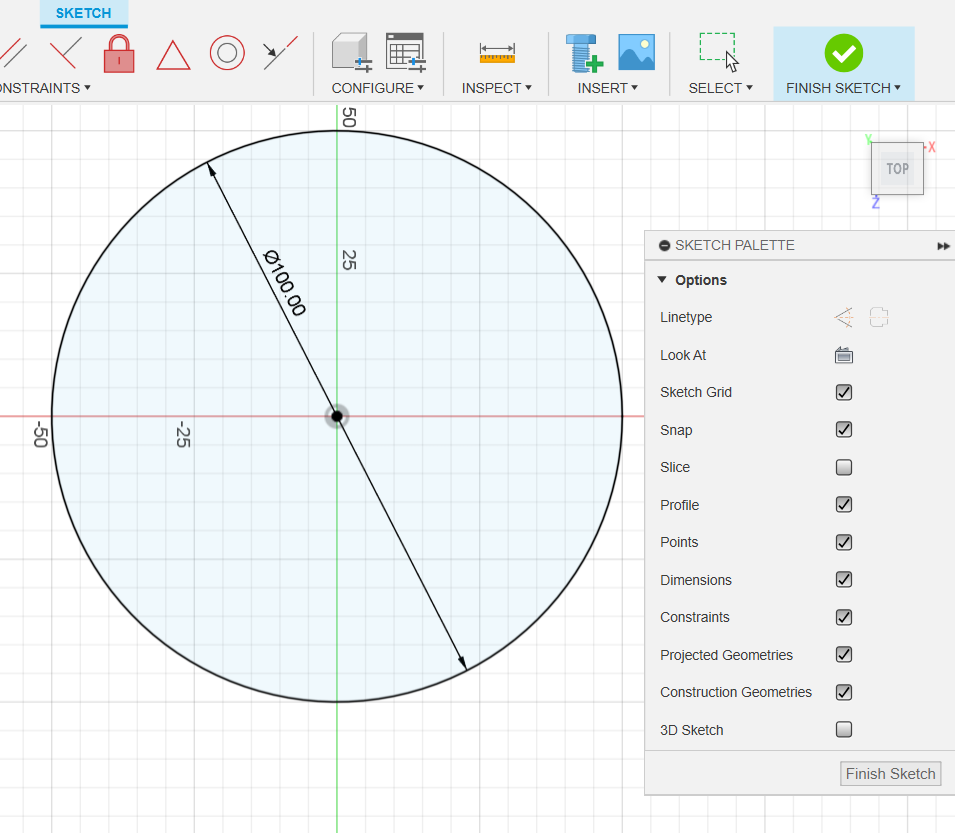Viewport: 955px width, 833px height.
Task: Collapse the Options section in Sketch Palette
Action: 661,280
